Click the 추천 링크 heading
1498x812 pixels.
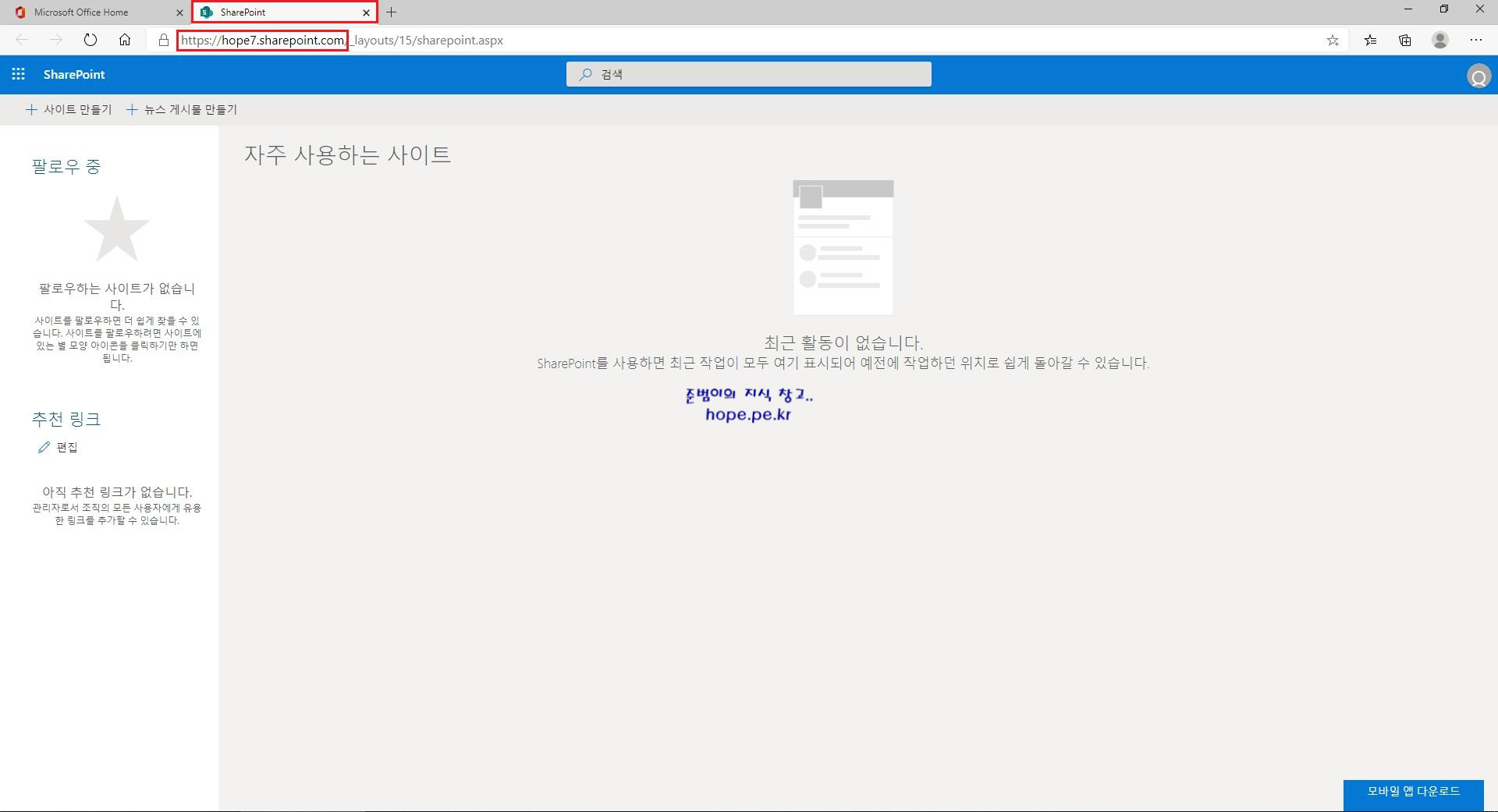pyautogui.click(x=66, y=419)
